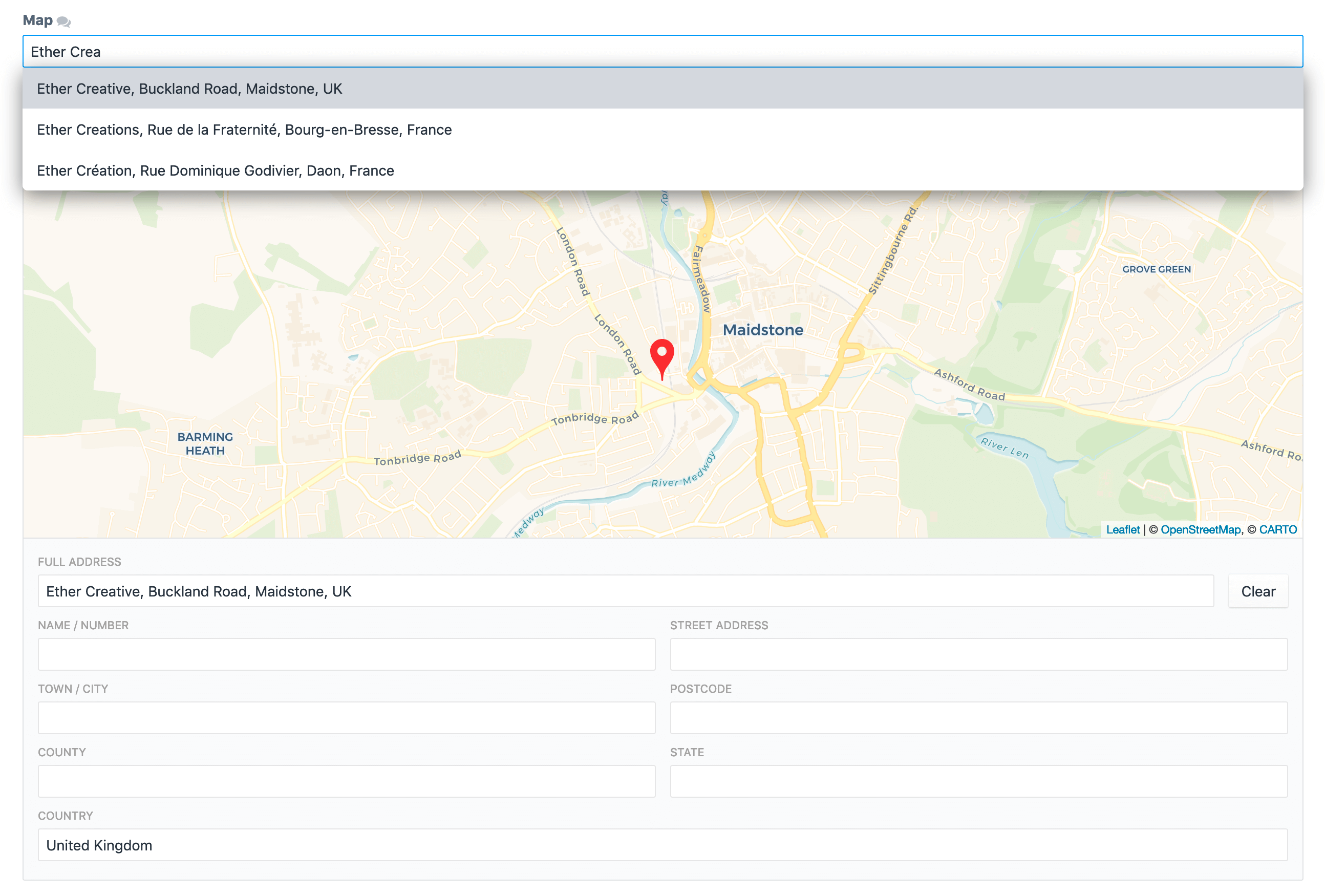Select Ether Creative, Buckland Road suggestion

coord(189,89)
